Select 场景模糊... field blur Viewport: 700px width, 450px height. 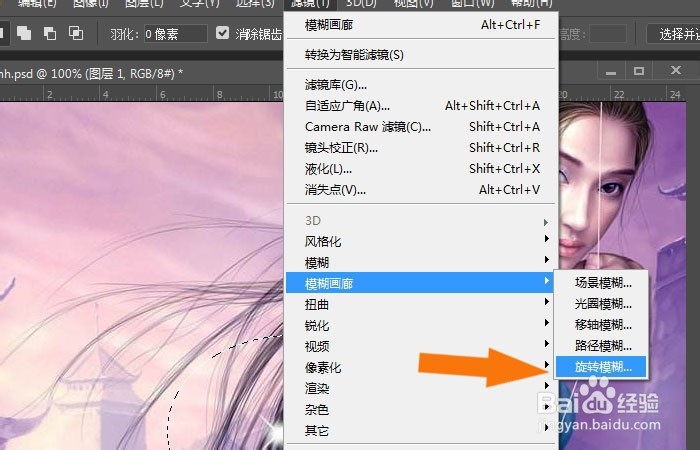coord(601,283)
